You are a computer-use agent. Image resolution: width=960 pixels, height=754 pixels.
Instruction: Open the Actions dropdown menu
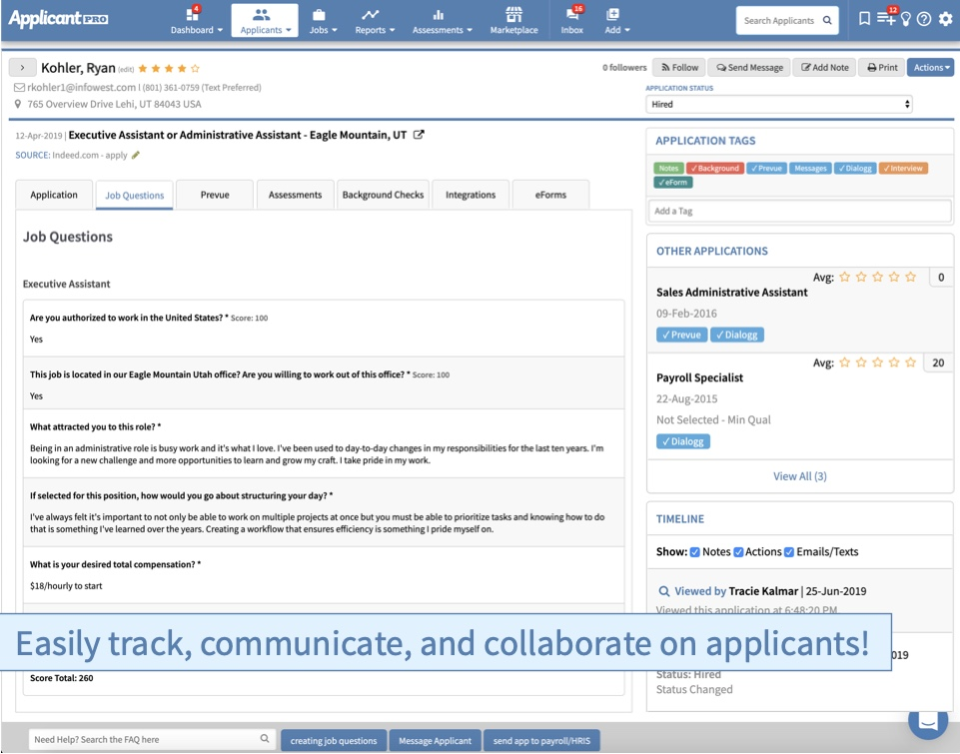point(928,67)
